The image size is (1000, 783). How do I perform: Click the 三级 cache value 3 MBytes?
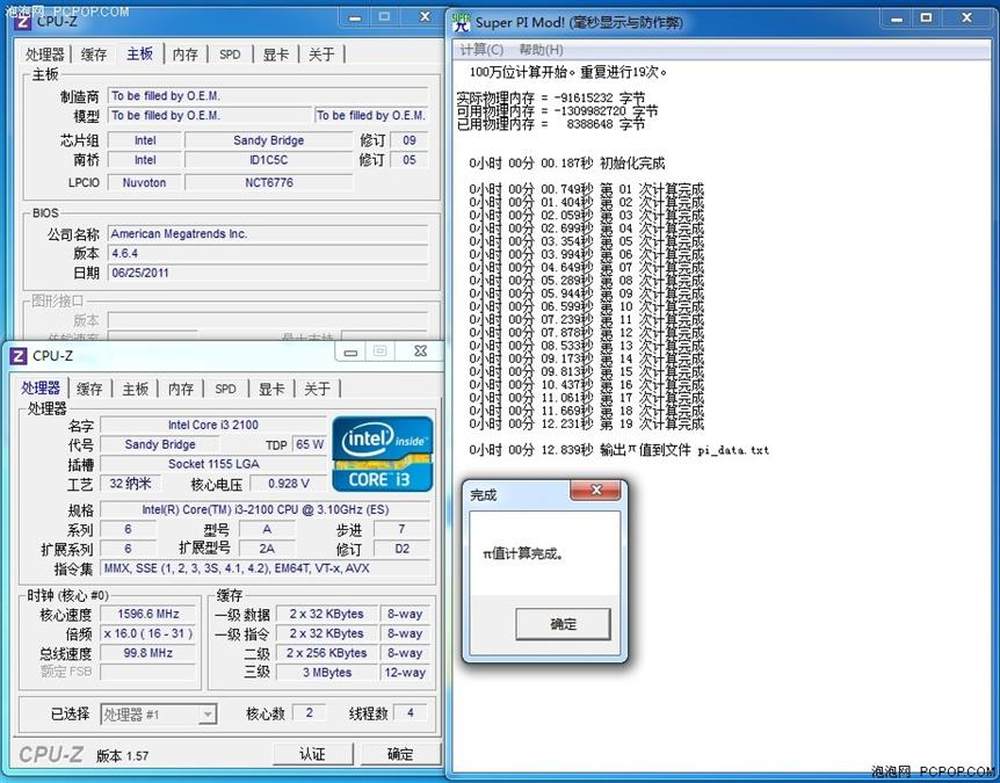coord(327,672)
